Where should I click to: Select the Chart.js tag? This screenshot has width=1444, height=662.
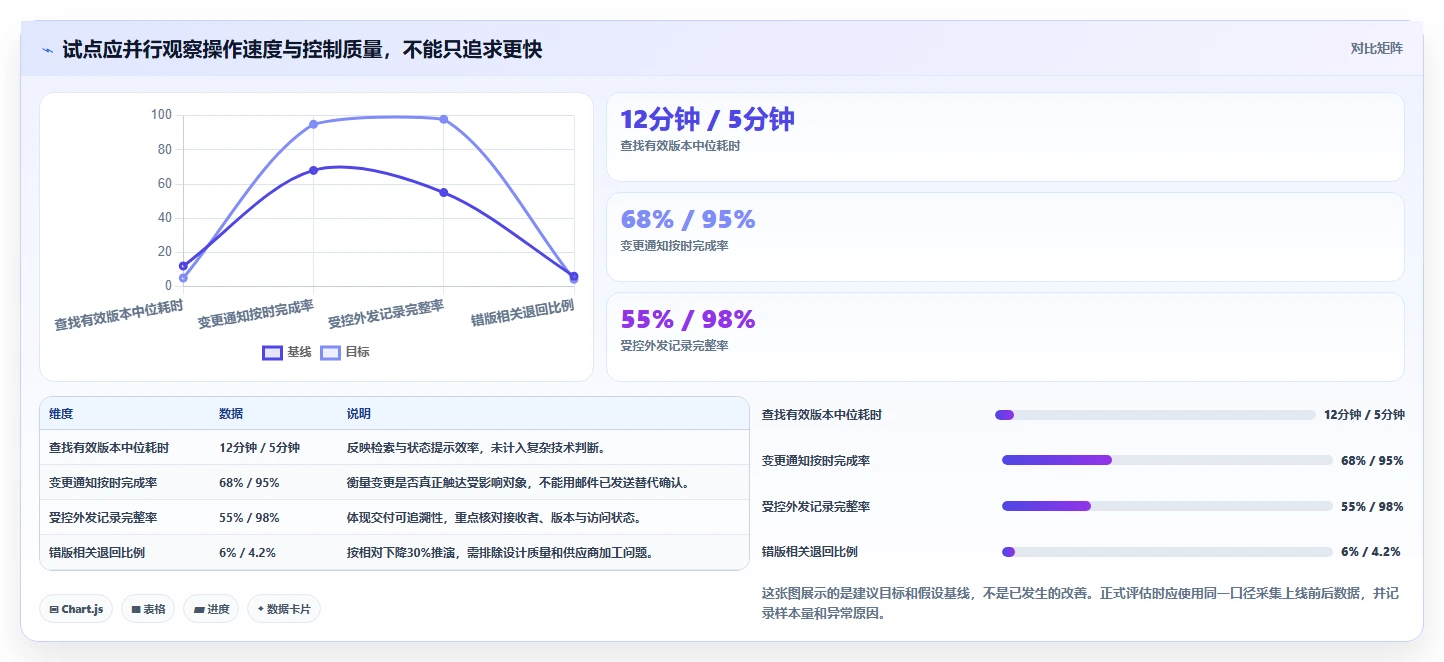[x=76, y=609]
